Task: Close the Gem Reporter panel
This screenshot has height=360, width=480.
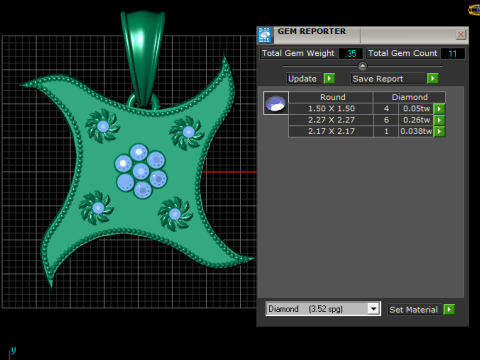Action: [461, 34]
